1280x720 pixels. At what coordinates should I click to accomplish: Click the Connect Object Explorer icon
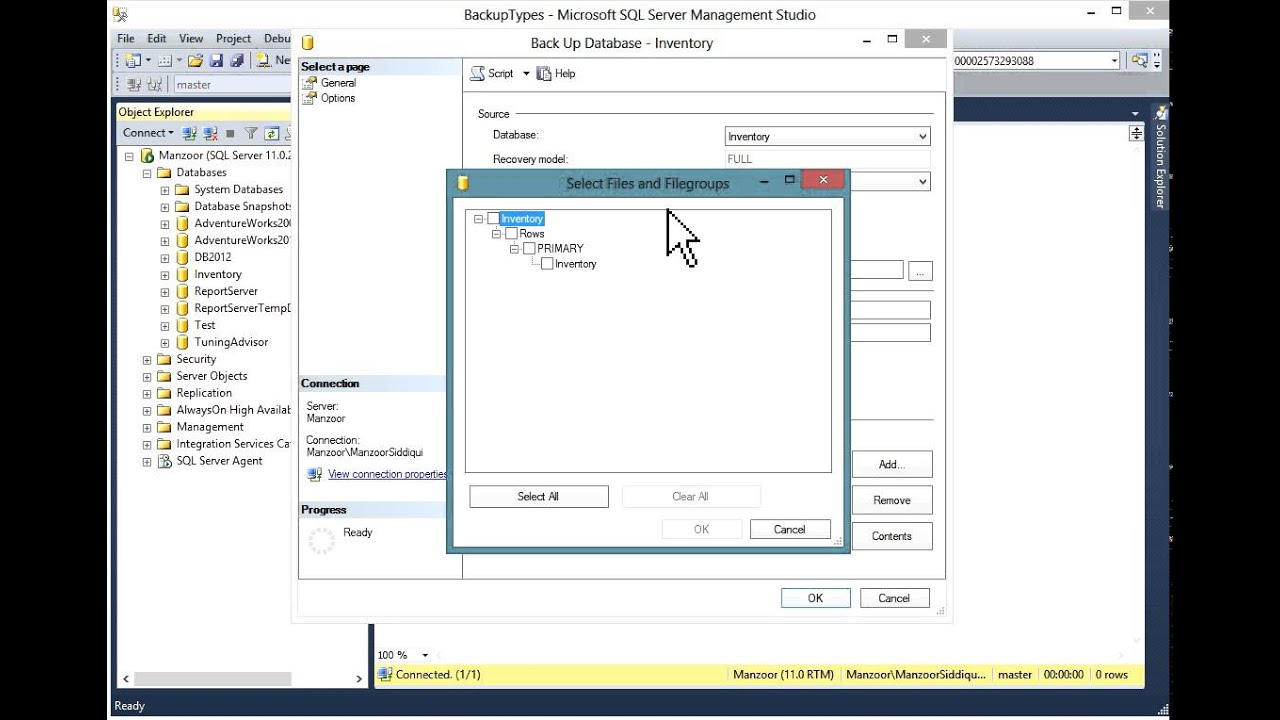(190, 133)
